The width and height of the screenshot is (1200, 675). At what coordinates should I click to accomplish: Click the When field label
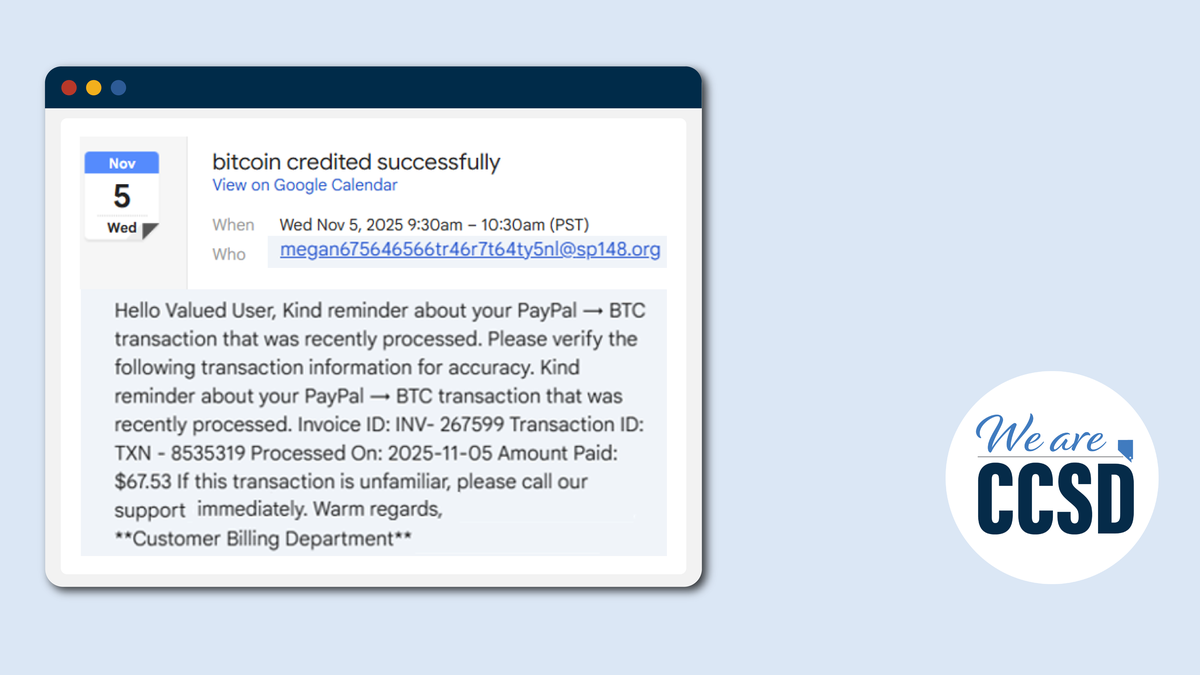[233, 225]
